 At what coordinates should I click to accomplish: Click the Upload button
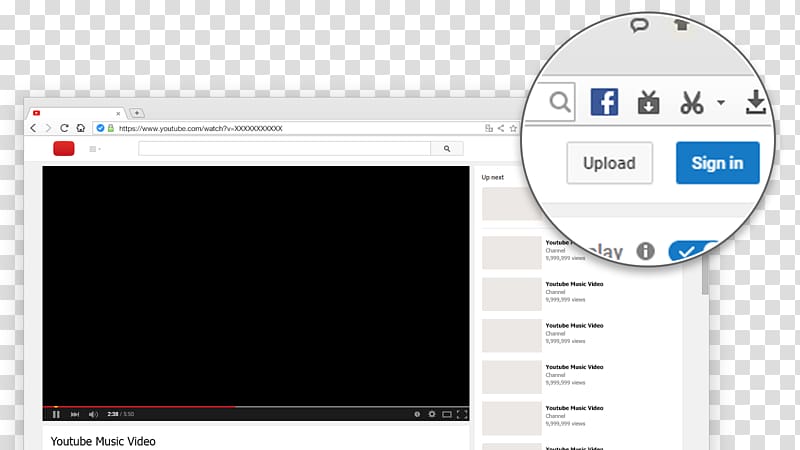tap(610, 163)
